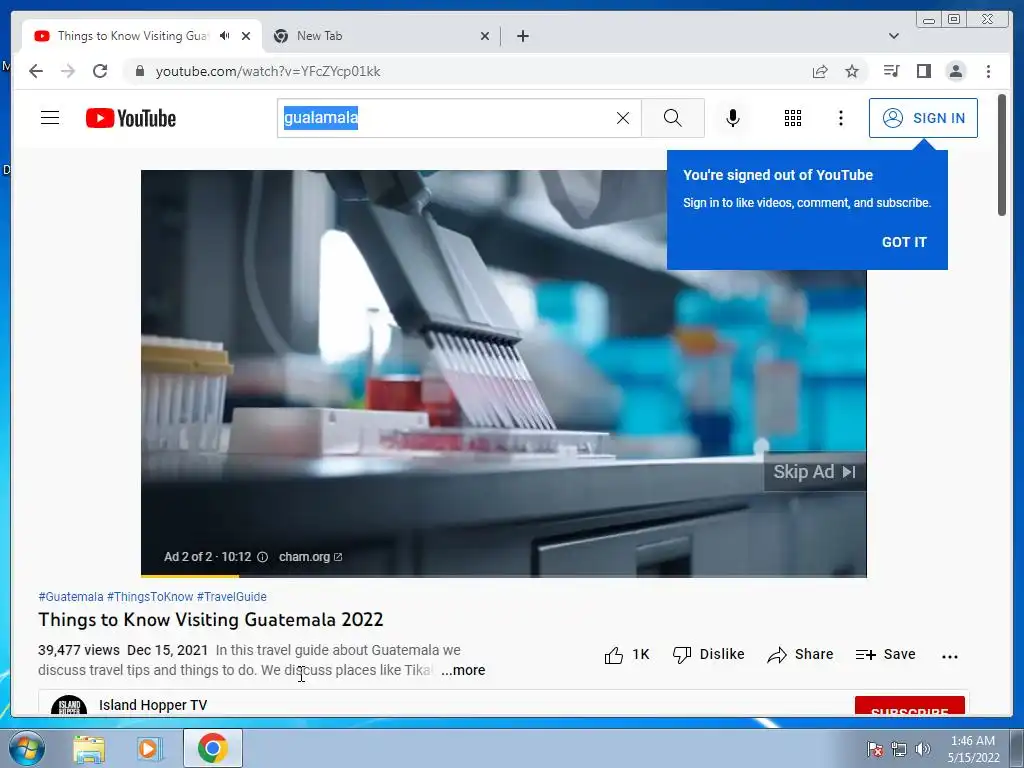Click the address bar URL
The height and width of the screenshot is (768, 1024).
[x=268, y=71]
